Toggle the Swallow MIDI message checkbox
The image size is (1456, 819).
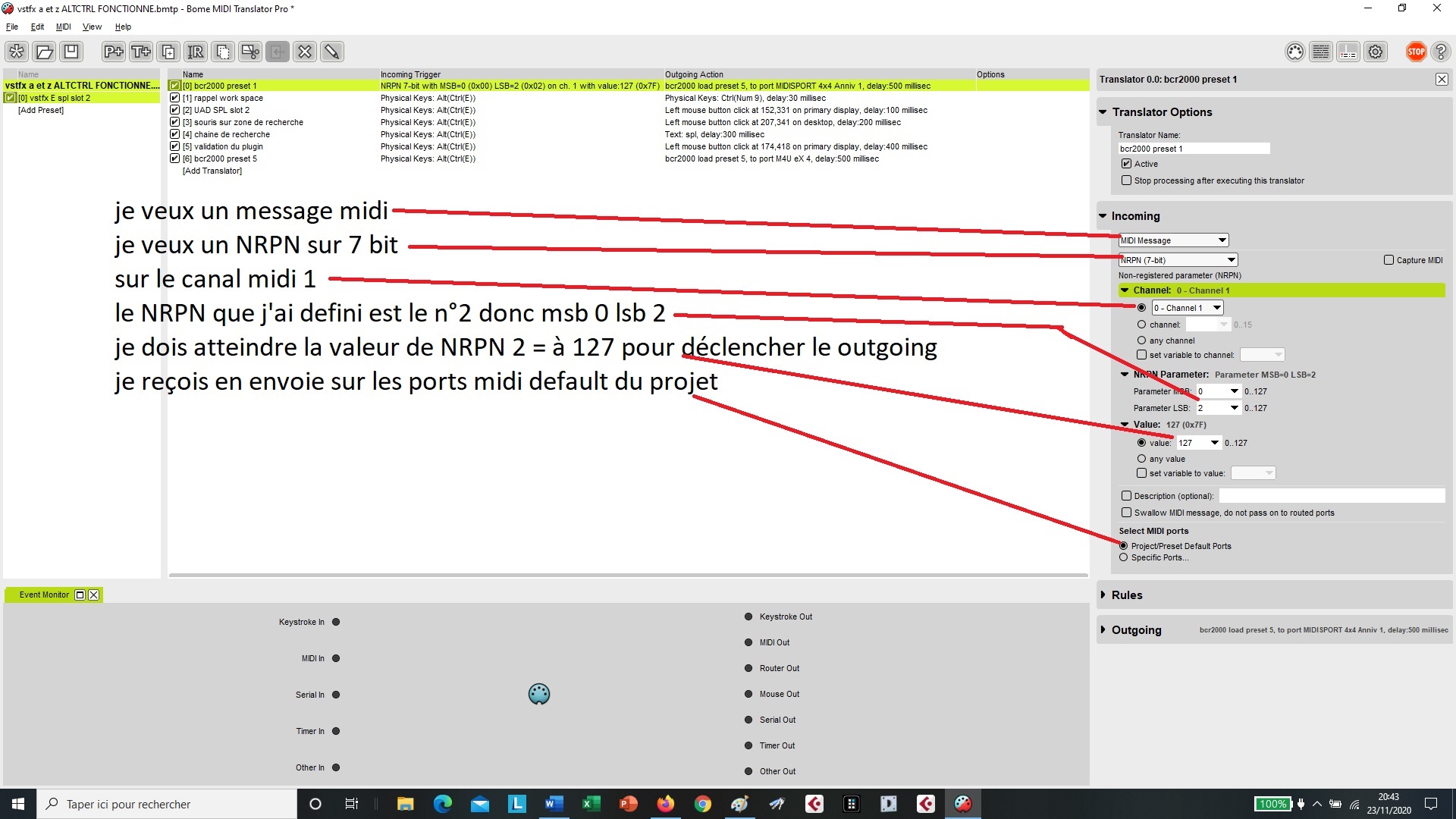click(x=1126, y=513)
